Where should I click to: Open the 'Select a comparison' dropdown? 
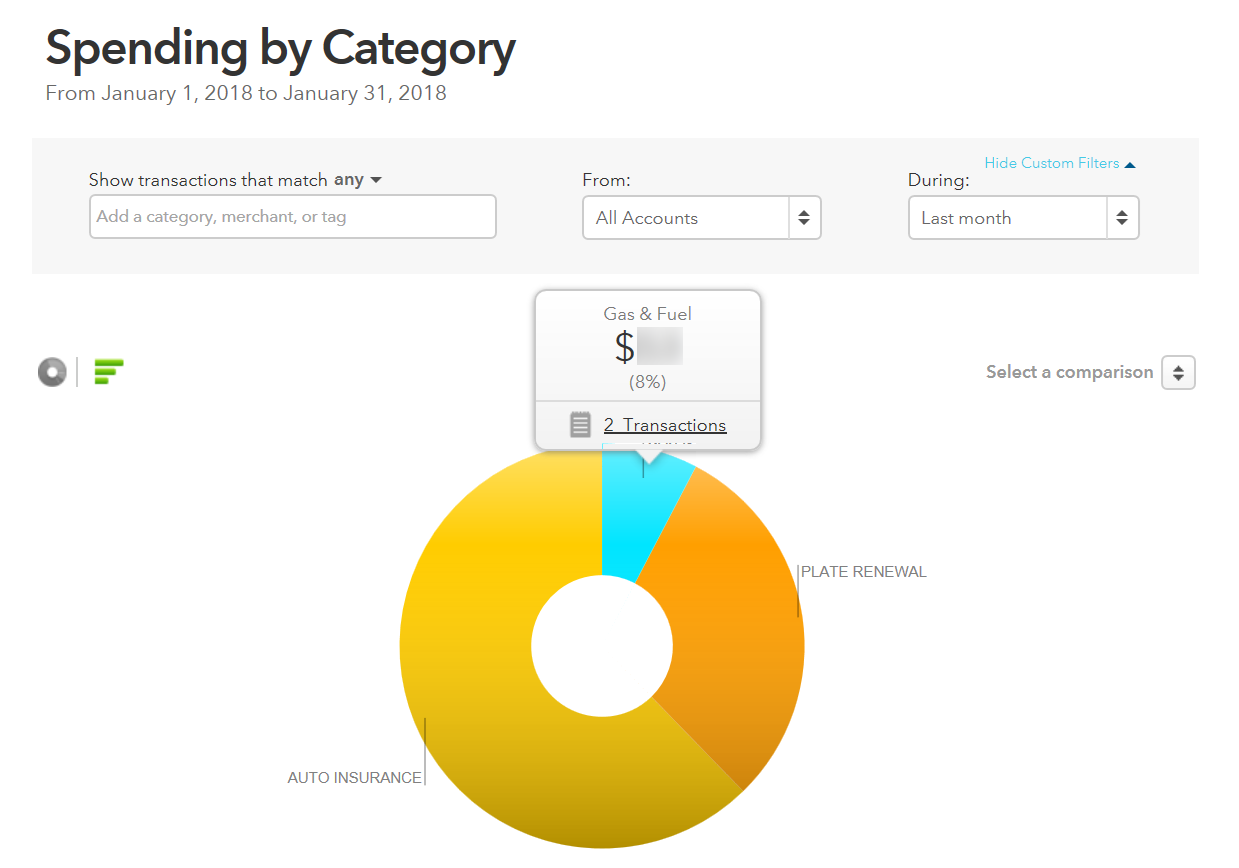tap(1178, 372)
